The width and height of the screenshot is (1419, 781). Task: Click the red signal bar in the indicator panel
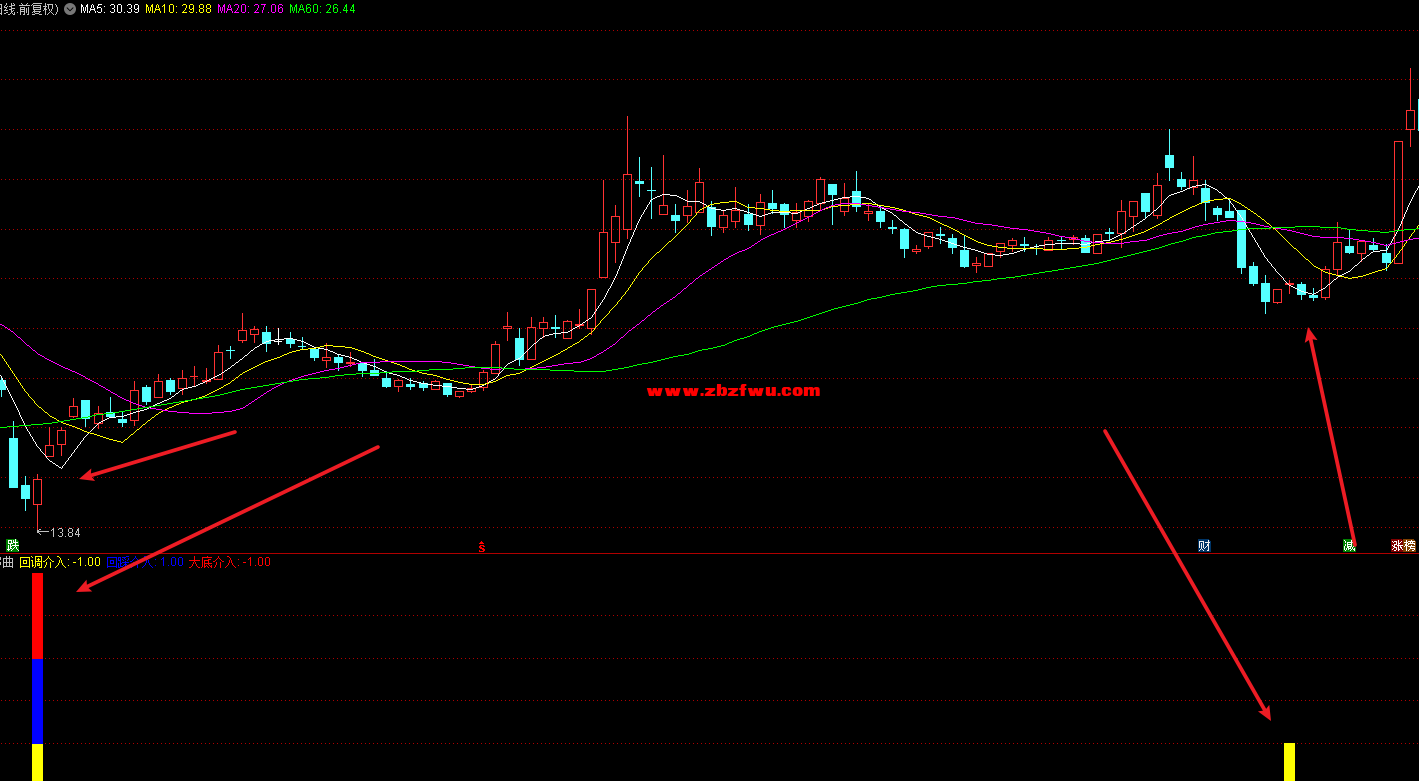click(37, 617)
